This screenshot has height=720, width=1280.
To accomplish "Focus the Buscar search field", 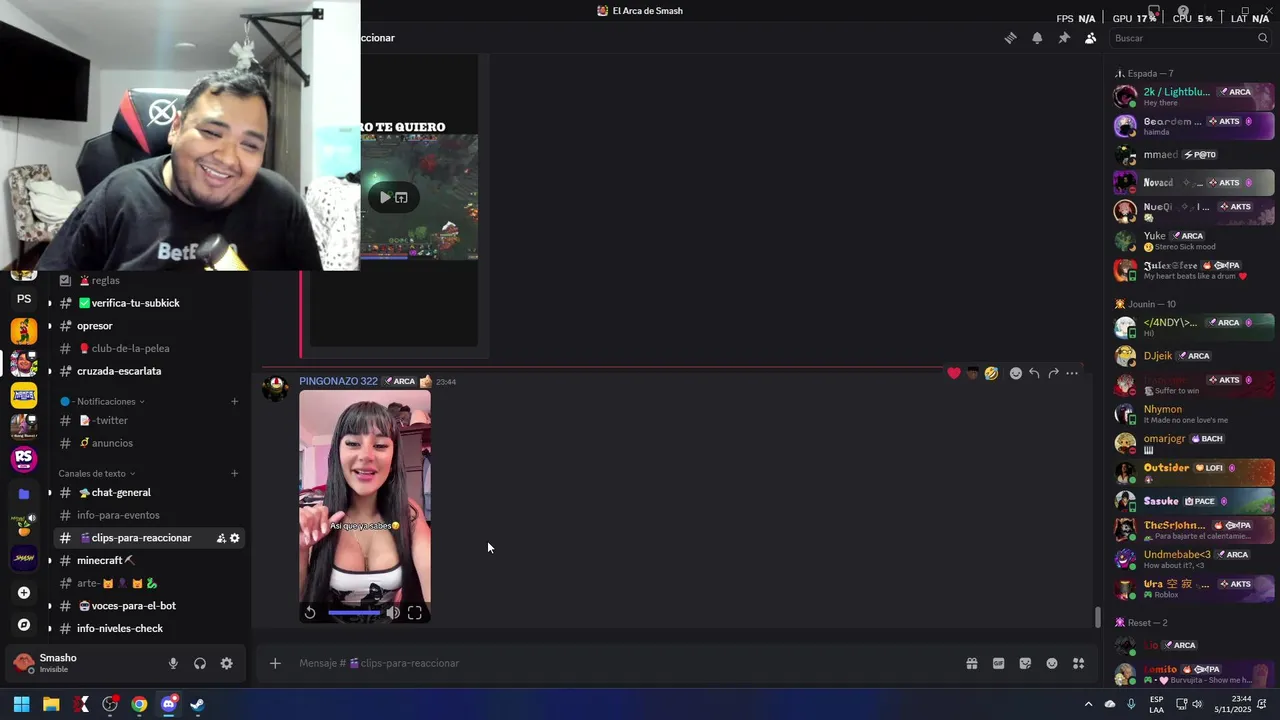I will pyautogui.click(x=1190, y=38).
